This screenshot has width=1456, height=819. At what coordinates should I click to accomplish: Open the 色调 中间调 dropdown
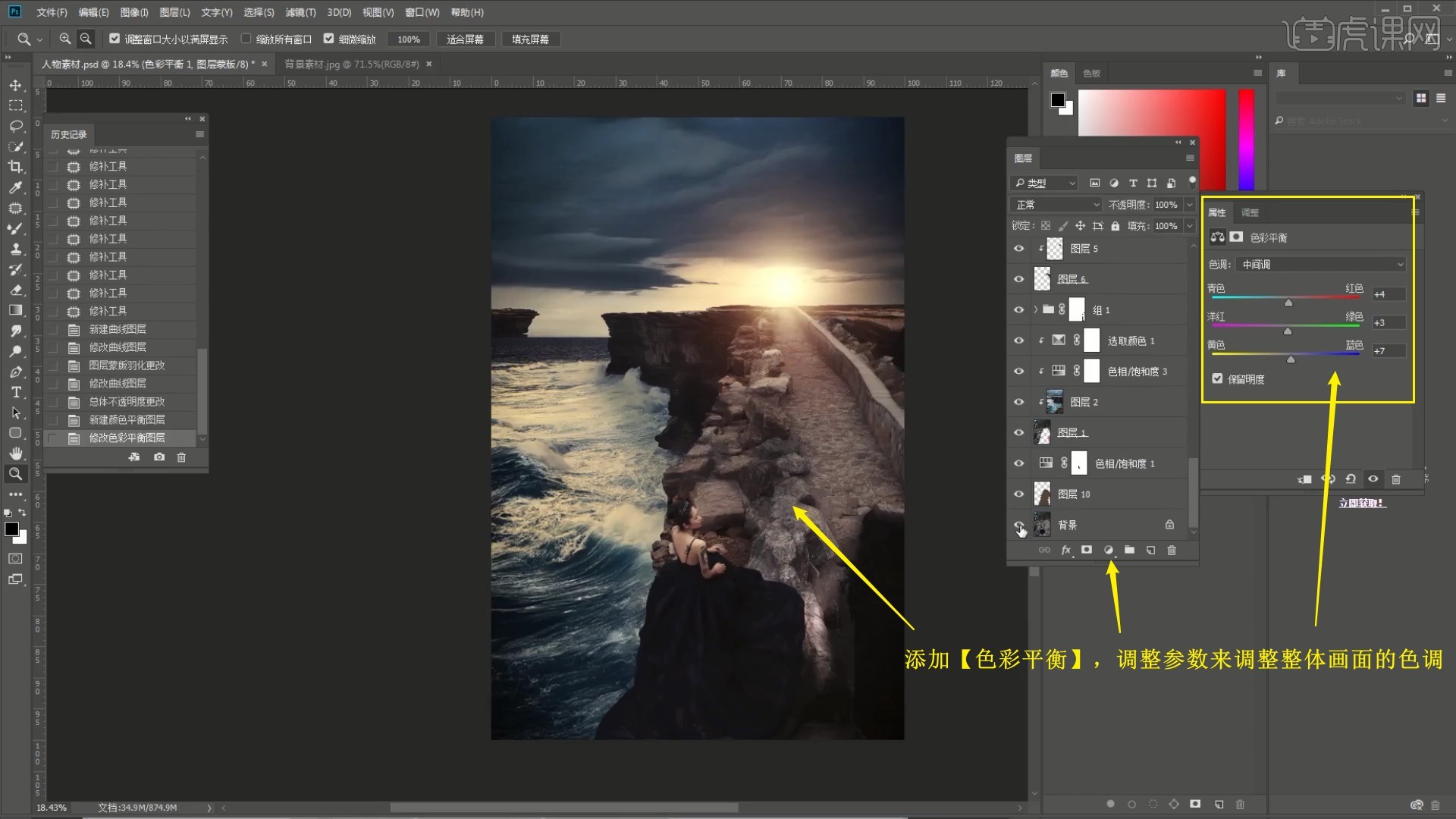pyautogui.click(x=1320, y=265)
